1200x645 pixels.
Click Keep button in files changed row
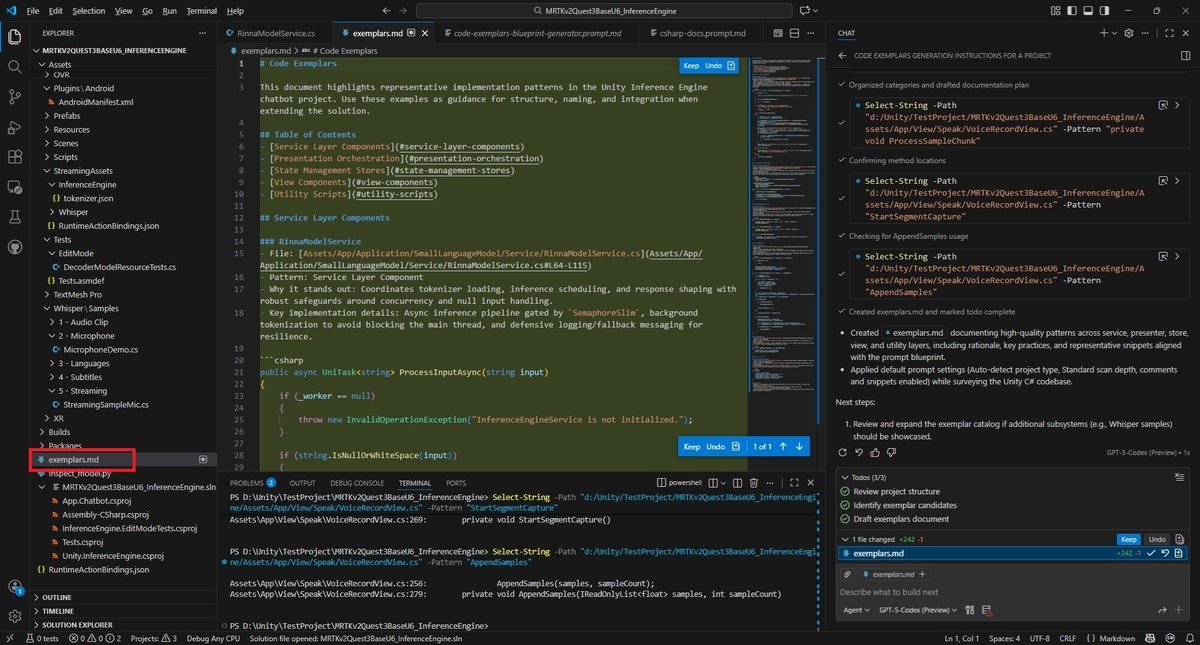(x=1128, y=539)
